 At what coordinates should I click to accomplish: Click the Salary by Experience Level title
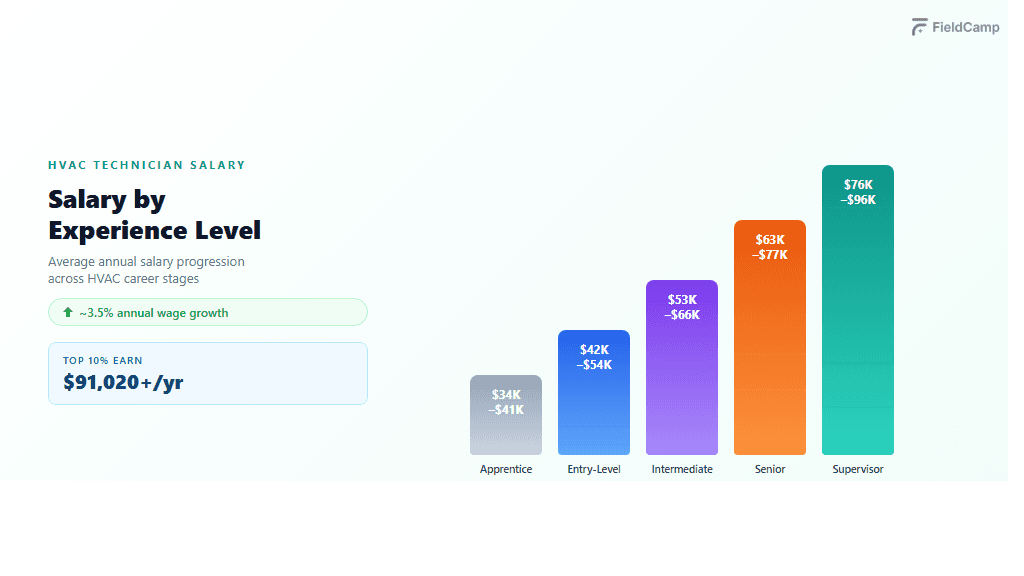154,215
